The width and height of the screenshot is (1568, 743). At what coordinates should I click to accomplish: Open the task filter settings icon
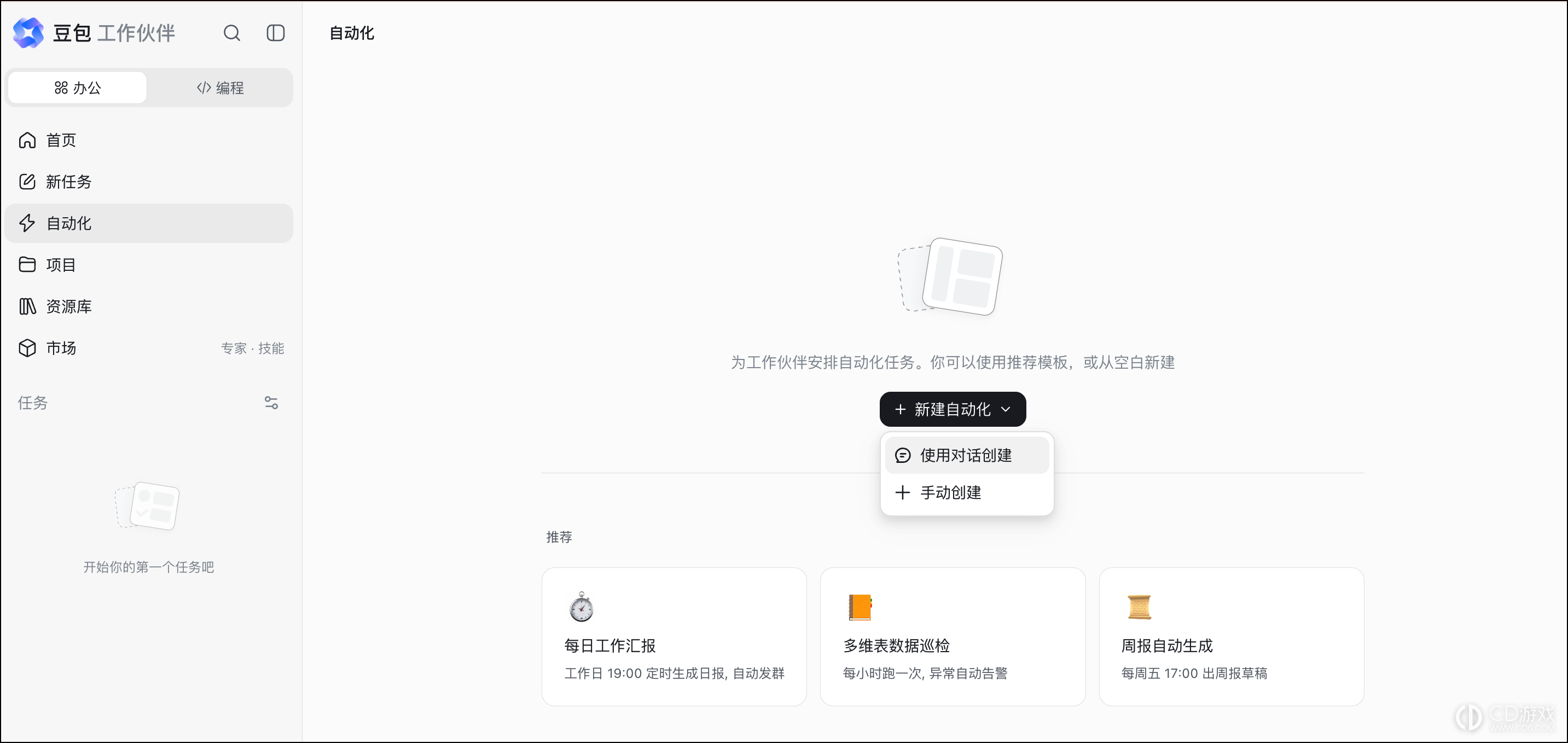271,403
